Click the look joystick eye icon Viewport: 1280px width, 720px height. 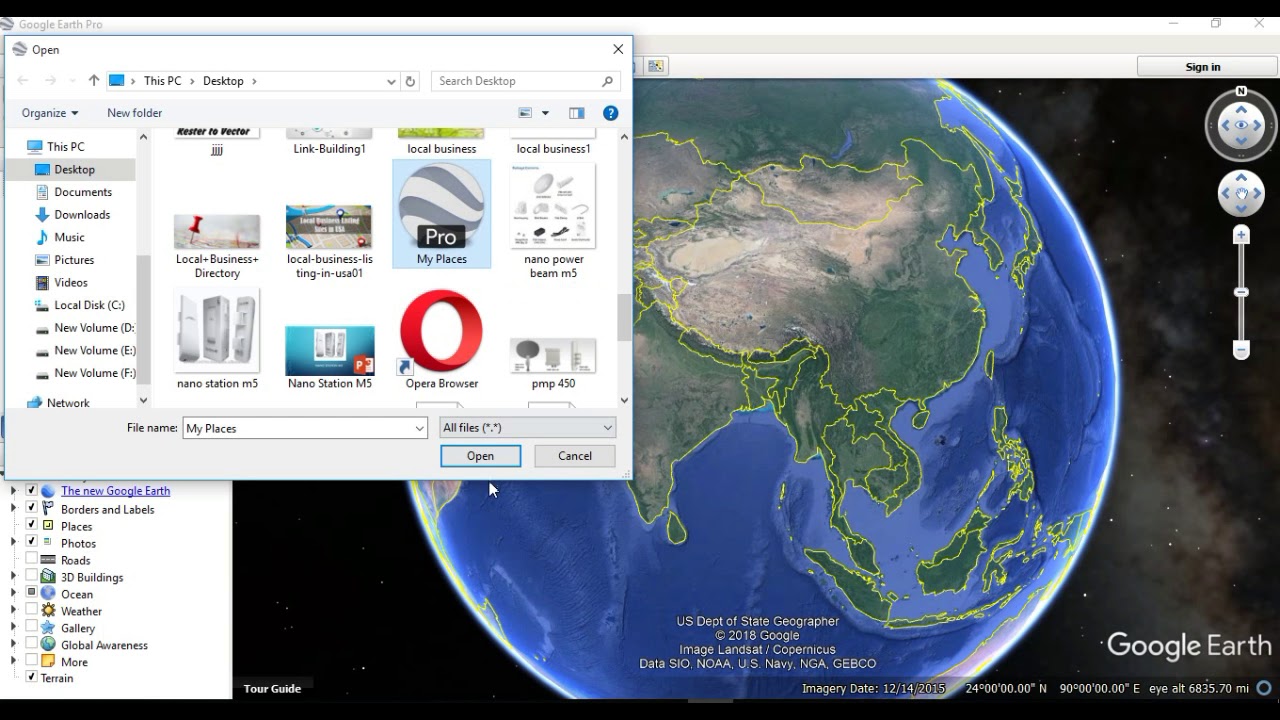1241,125
